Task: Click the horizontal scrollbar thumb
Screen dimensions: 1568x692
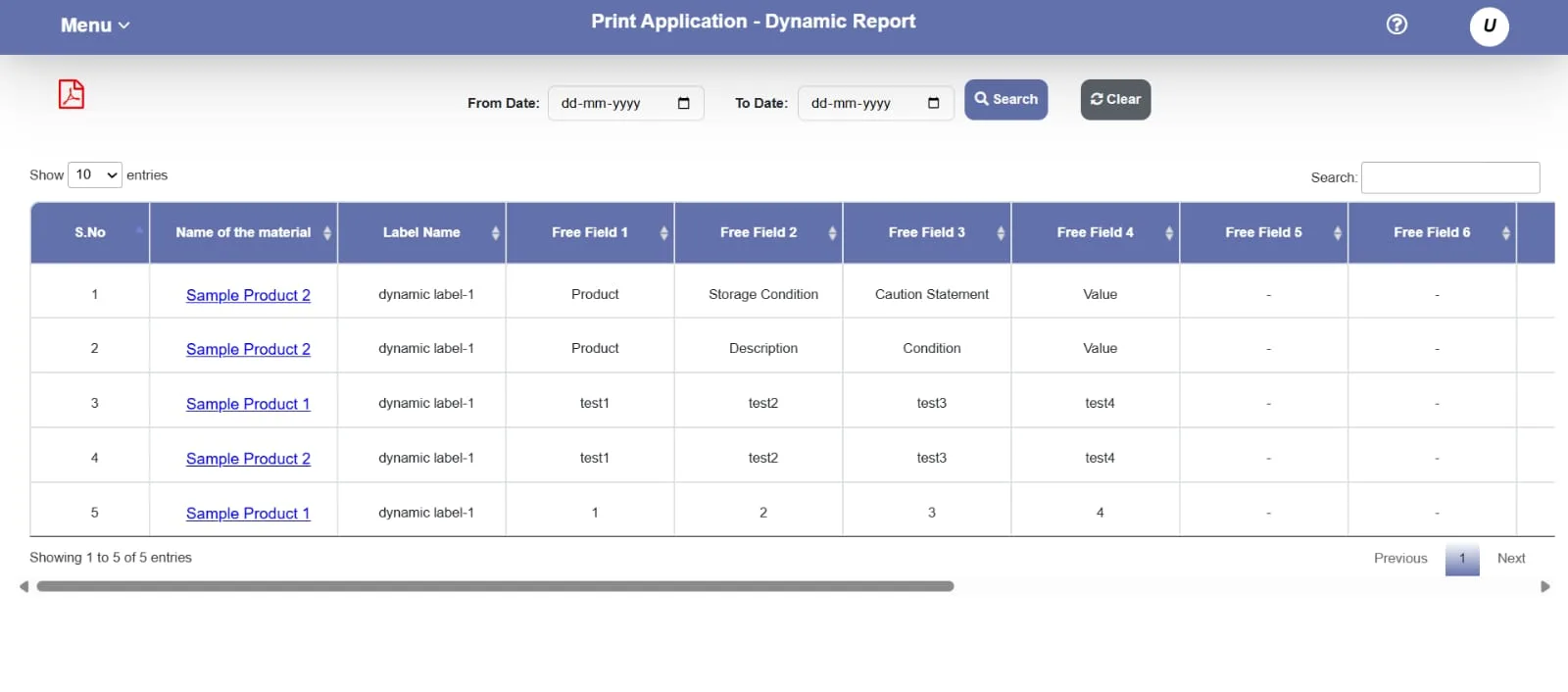Action: (495, 586)
